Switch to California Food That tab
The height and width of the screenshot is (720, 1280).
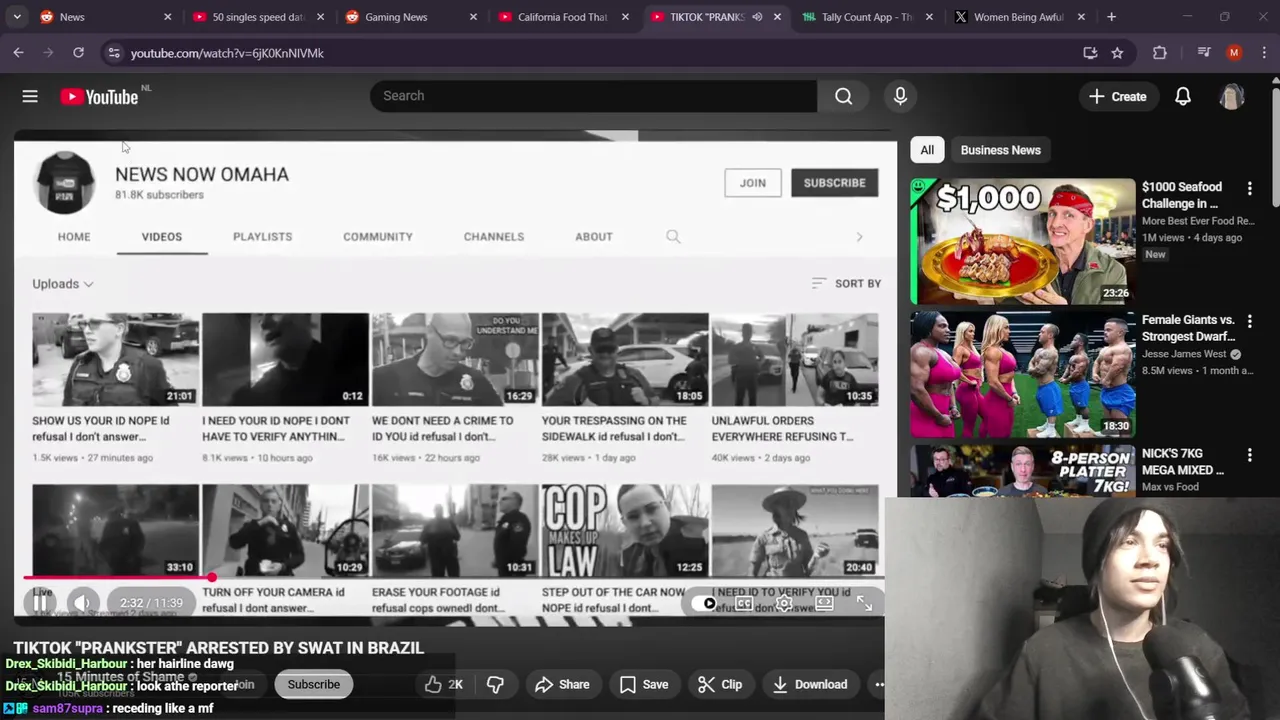coord(563,17)
